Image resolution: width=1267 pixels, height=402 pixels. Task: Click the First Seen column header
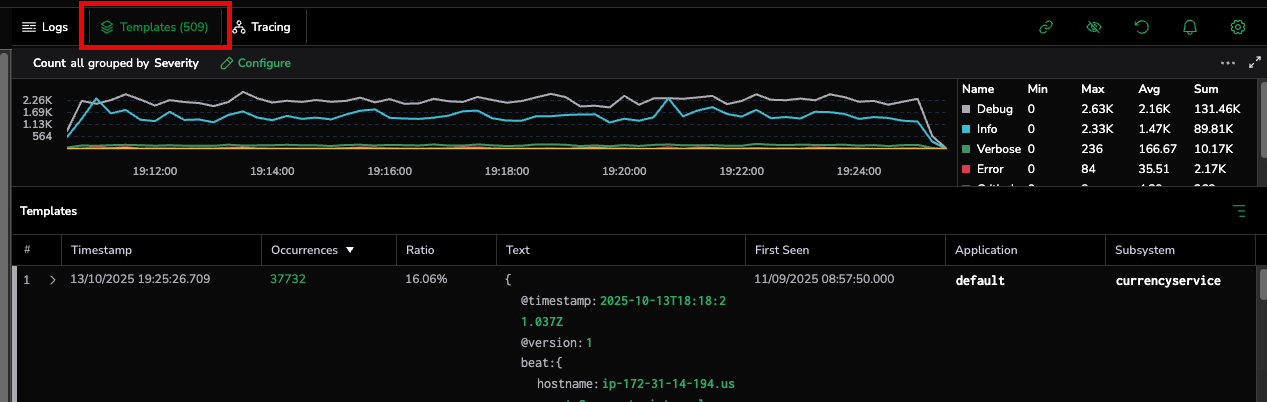point(782,250)
